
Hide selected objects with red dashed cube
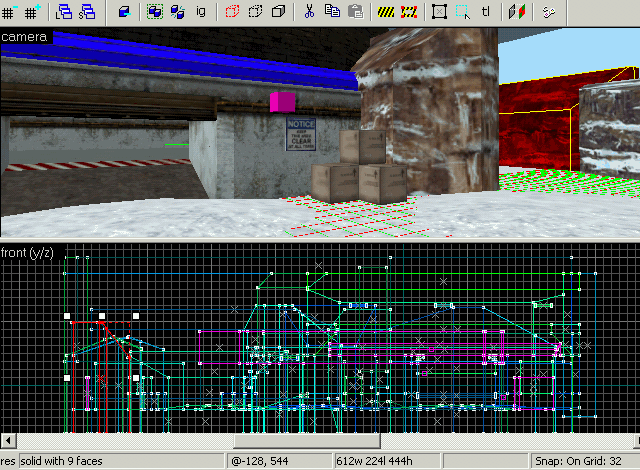232,12
